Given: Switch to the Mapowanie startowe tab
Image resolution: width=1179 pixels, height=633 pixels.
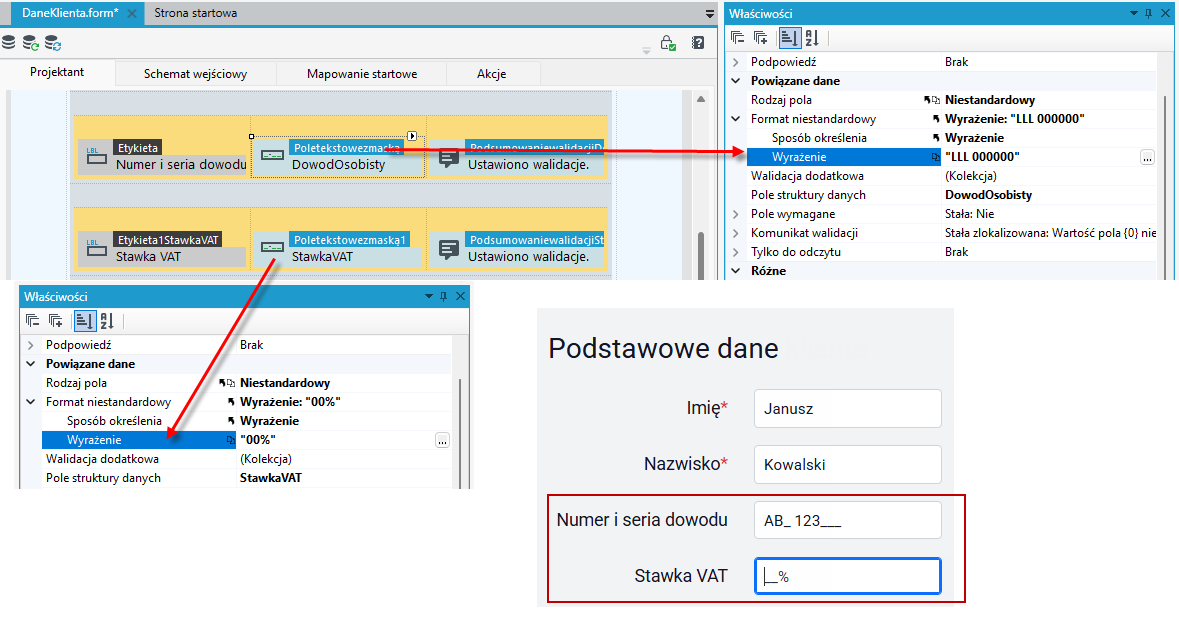Looking at the screenshot, I should coord(362,74).
